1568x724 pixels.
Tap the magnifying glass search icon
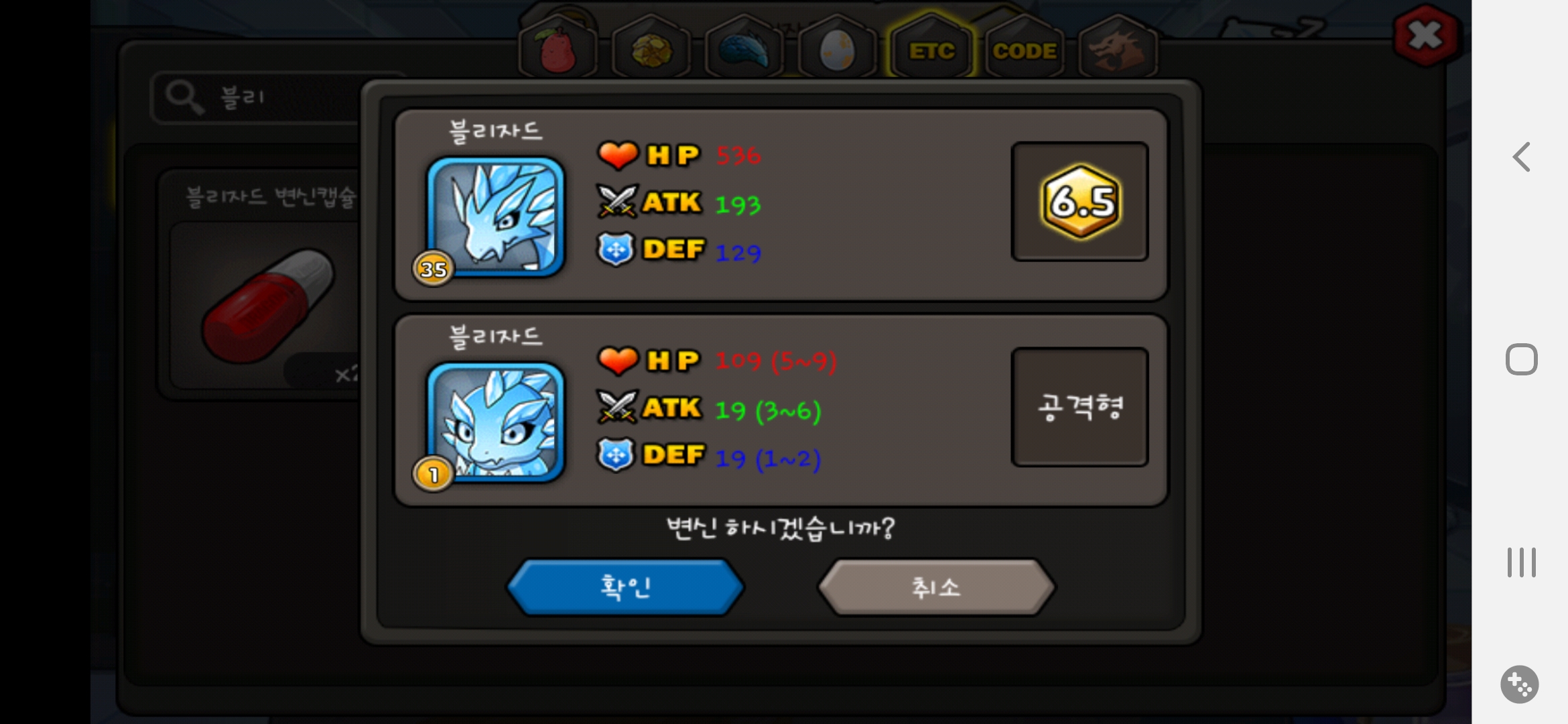(x=184, y=98)
